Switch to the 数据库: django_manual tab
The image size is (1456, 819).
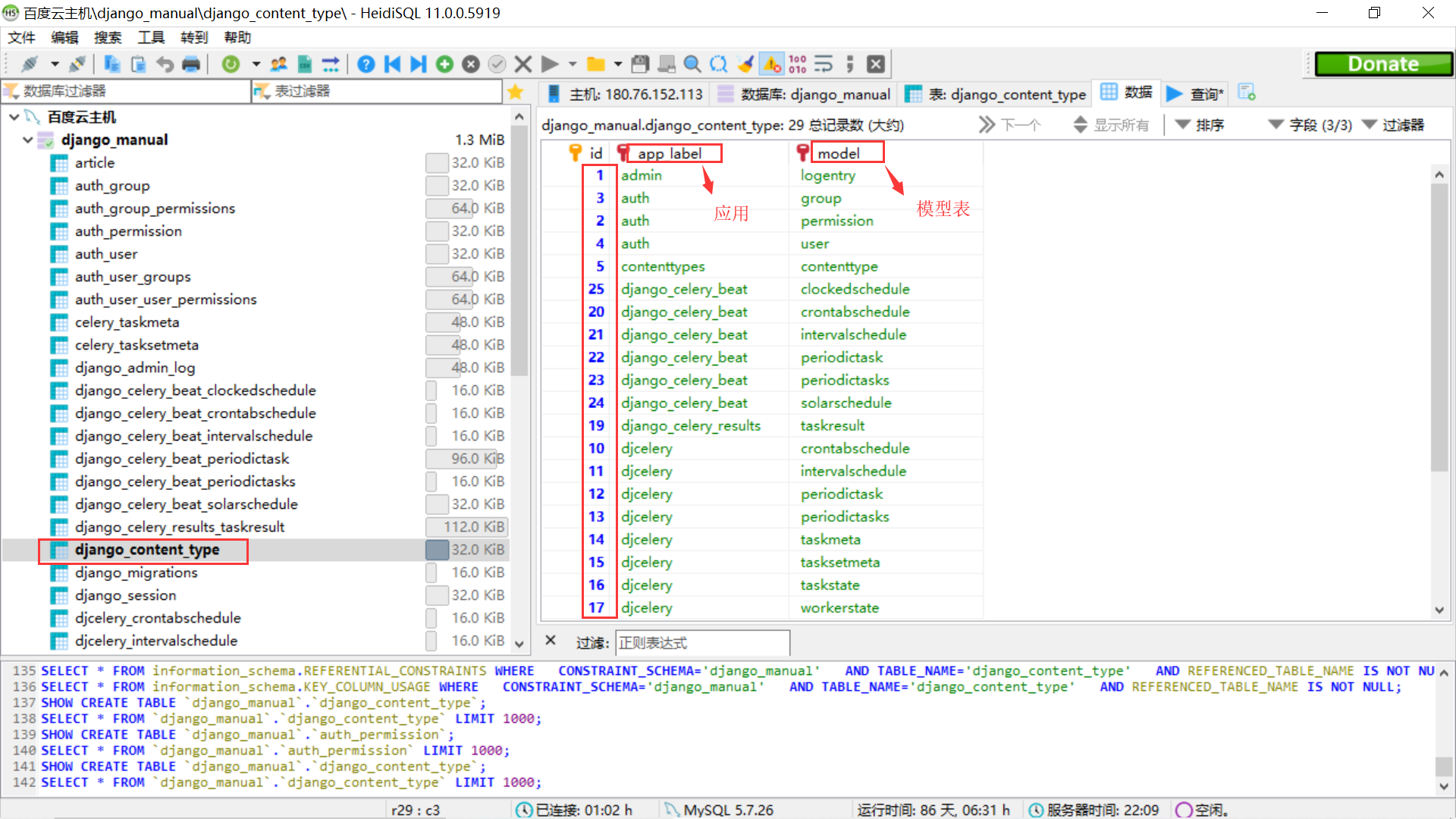click(x=804, y=94)
